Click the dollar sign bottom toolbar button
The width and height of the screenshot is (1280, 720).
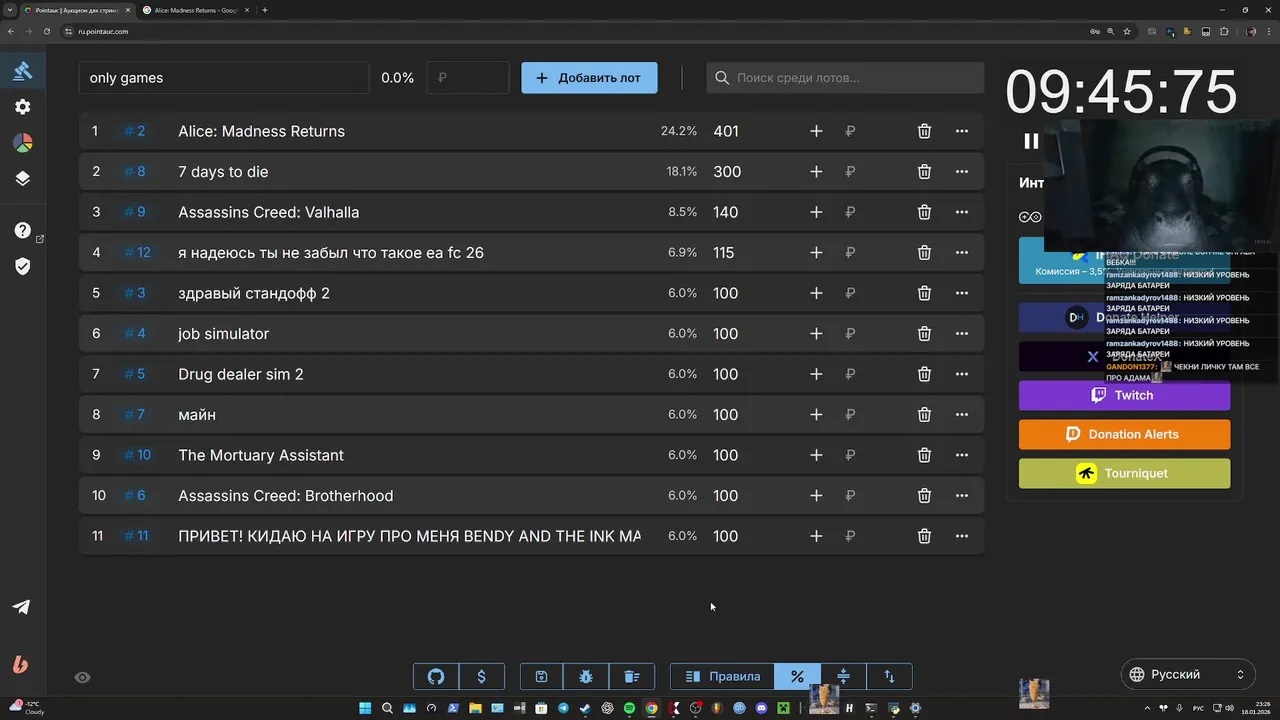tap(482, 676)
